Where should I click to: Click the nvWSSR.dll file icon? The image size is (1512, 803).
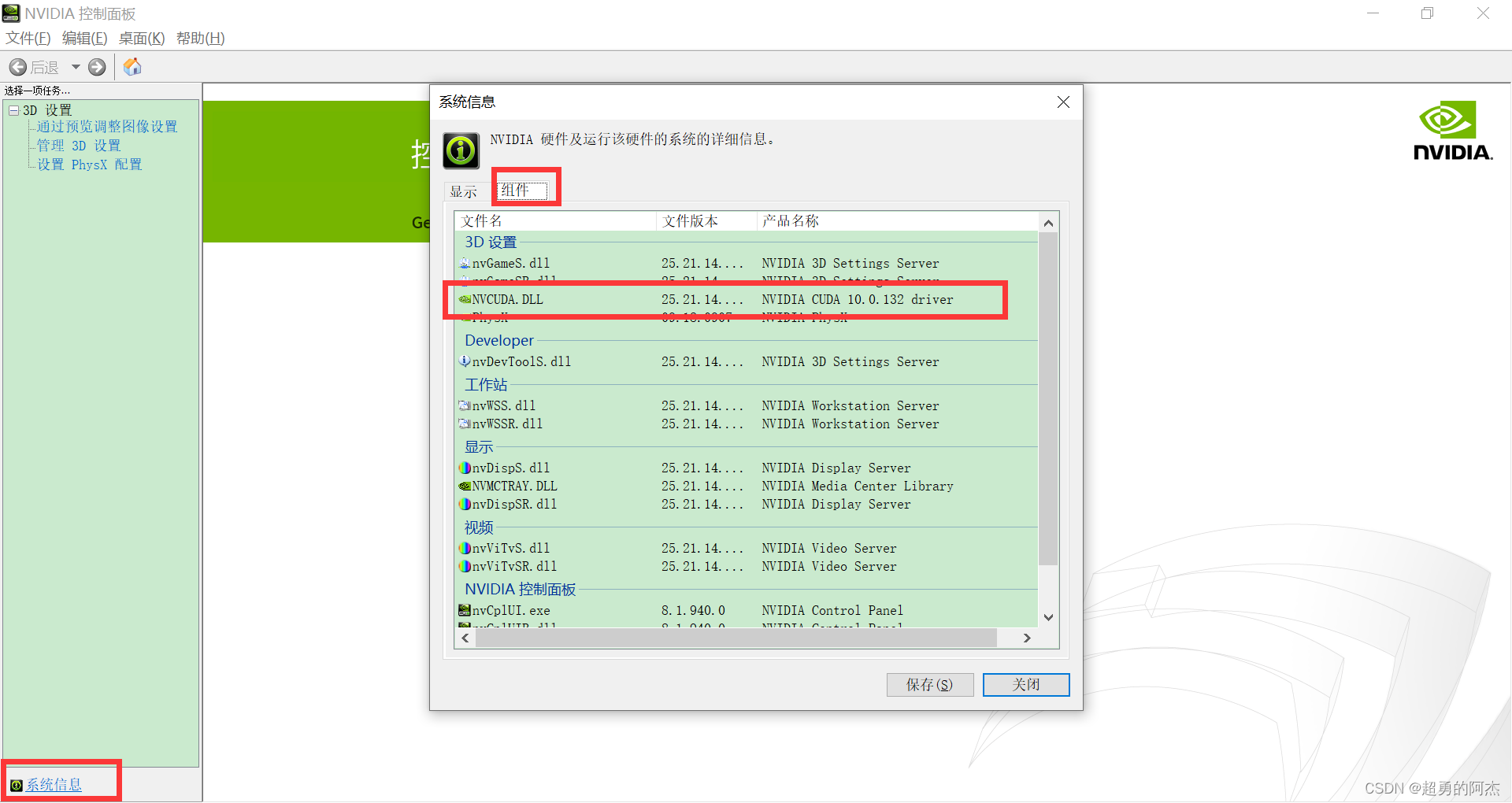tap(465, 424)
